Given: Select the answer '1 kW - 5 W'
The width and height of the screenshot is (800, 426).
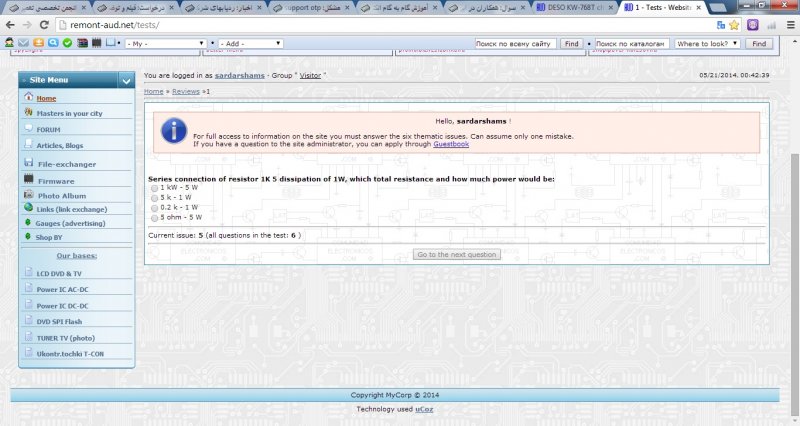Looking at the screenshot, I should (155, 188).
